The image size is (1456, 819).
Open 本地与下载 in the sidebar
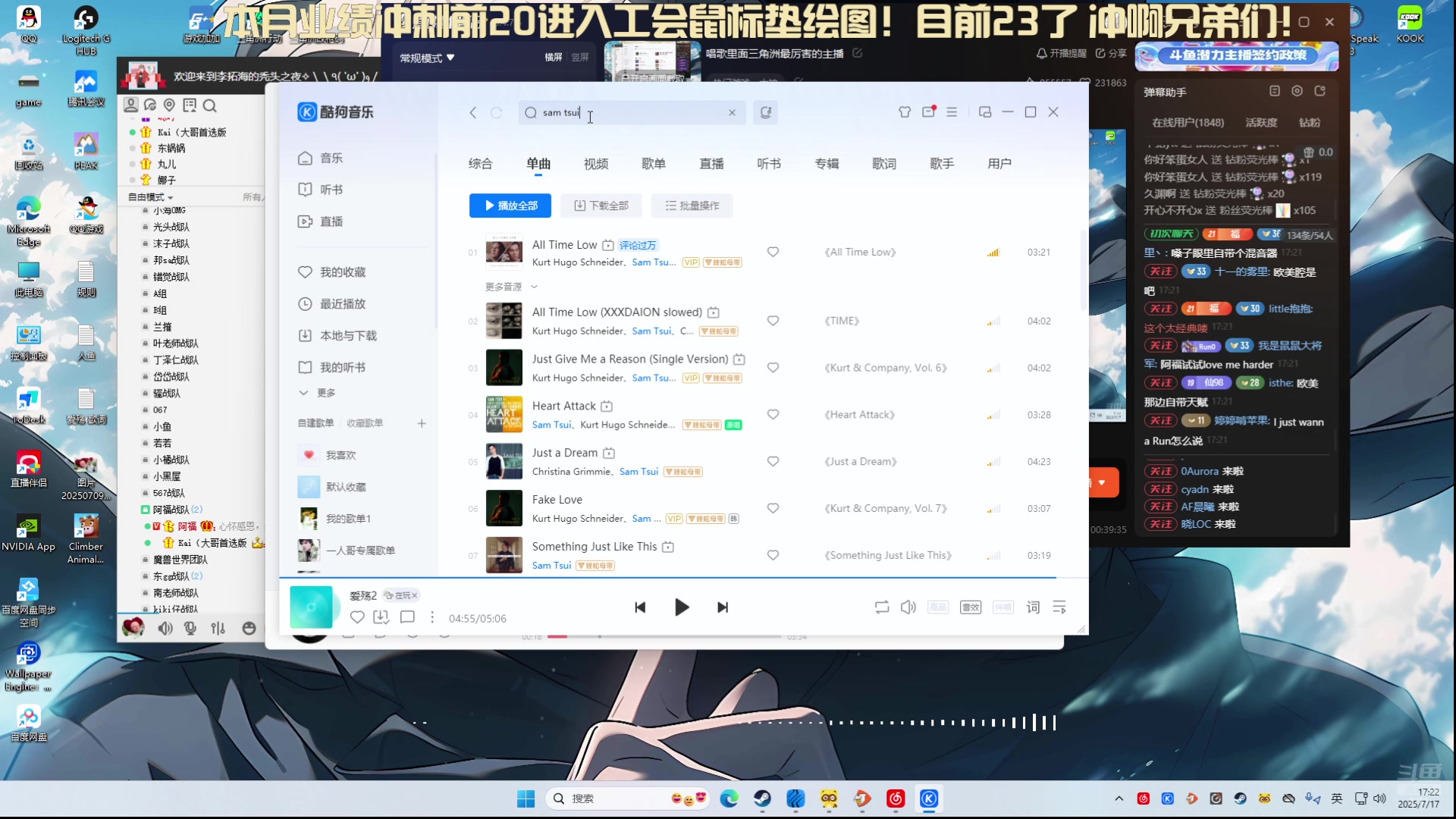click(337, 336)
